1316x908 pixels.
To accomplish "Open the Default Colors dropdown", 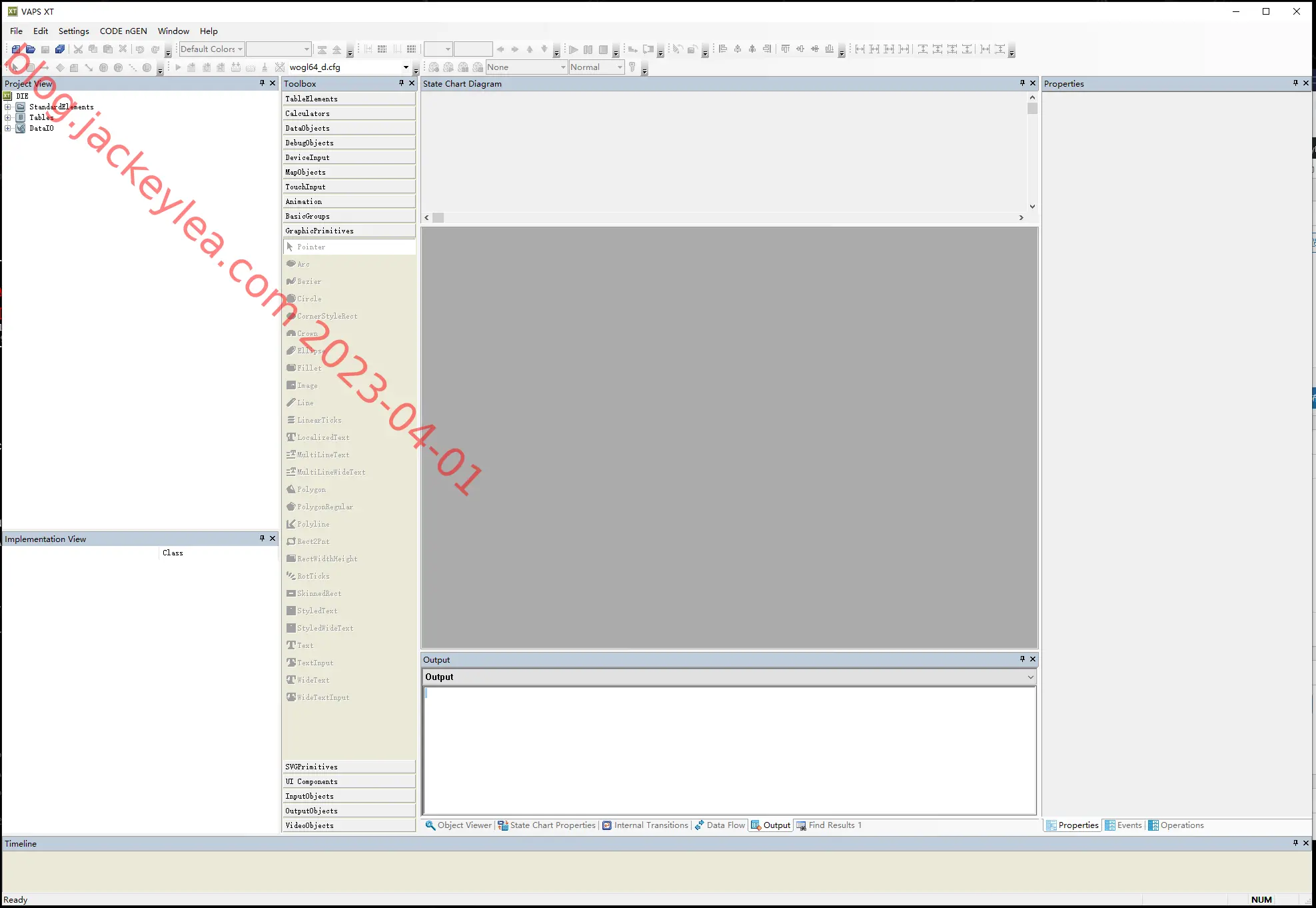I will (211, 49).
